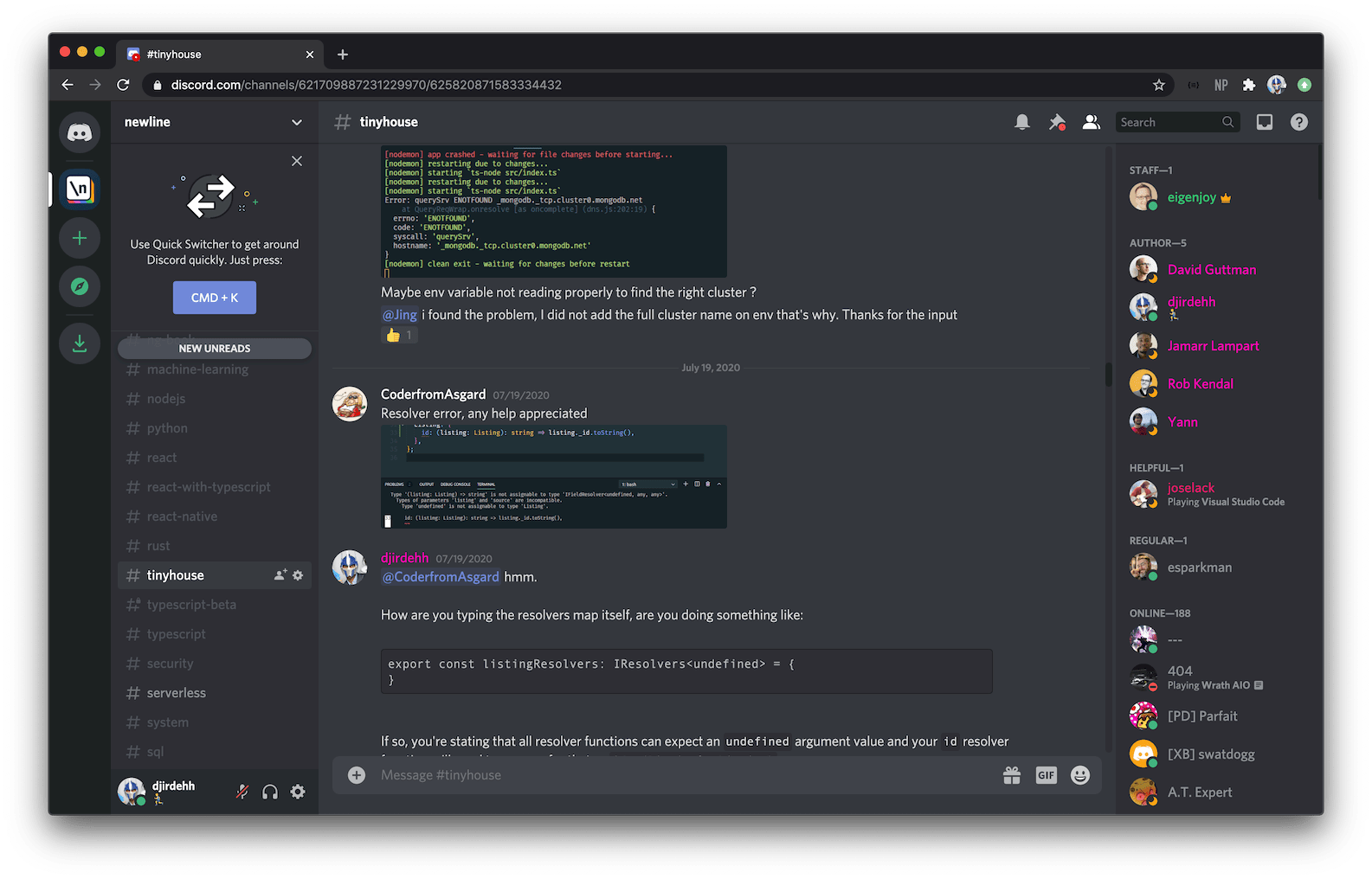
Task: Open Download Apps icon
Action: pyautogui.click(x=80, y=343)
